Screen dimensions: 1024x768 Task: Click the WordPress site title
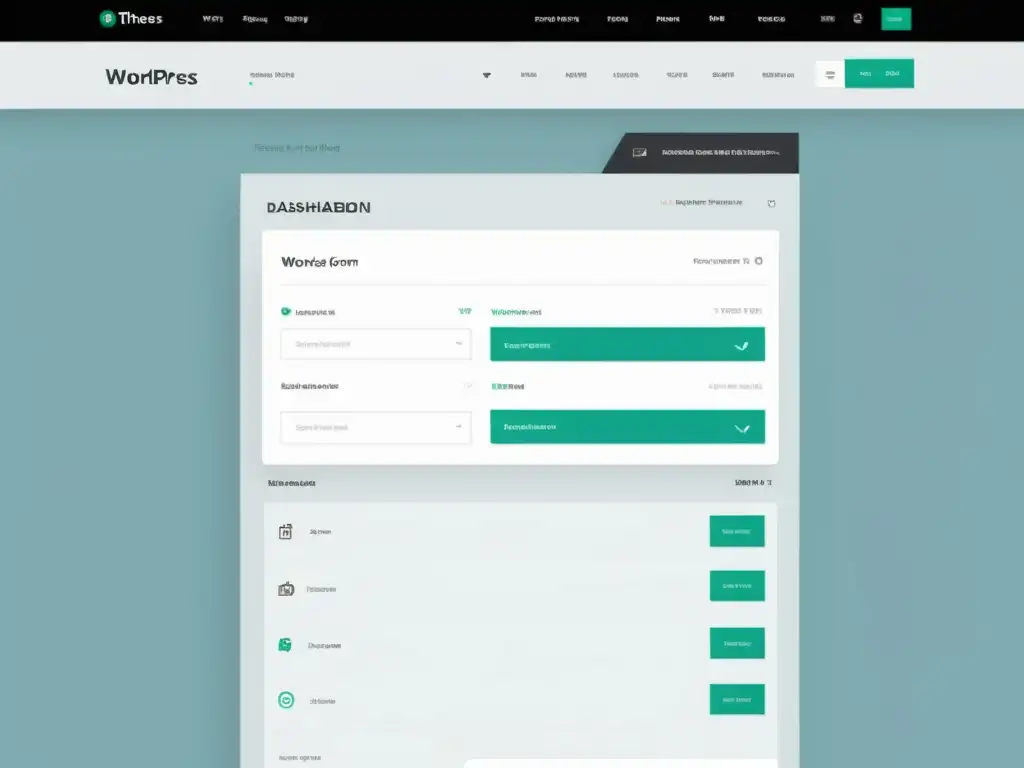tap(151, 77)
